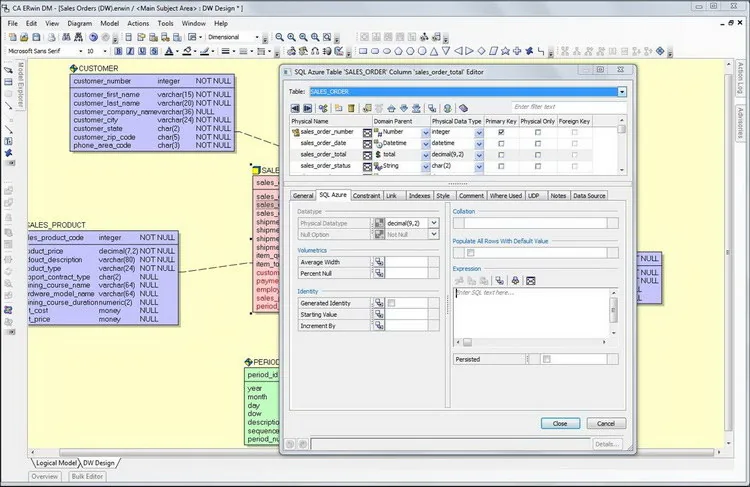Select the rectangle drawing shape tool
The width and height of the screenshot is (750, 487).
coord(363,51)
